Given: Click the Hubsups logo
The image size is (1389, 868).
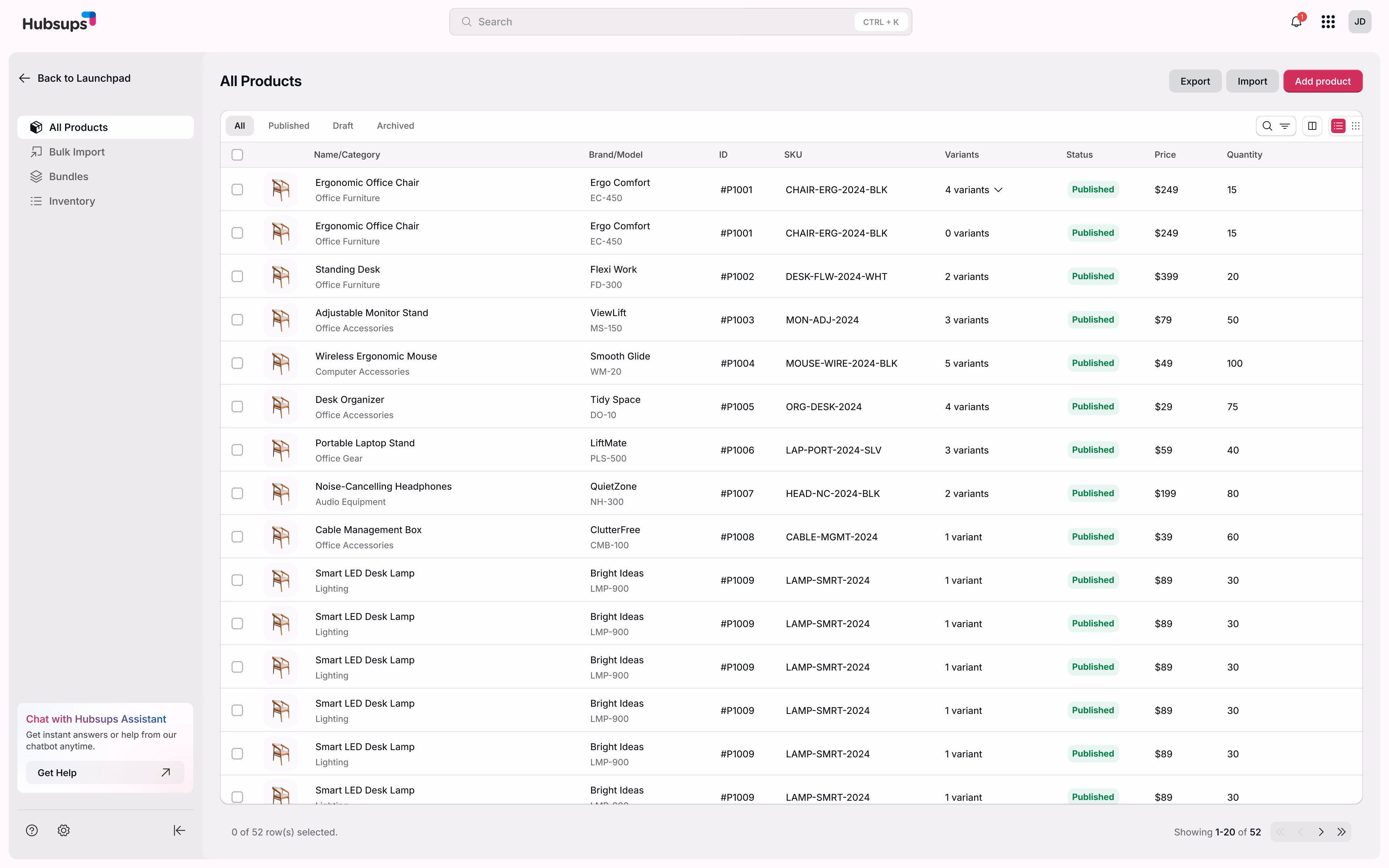Looking at the screenshot, I should 59,22.
